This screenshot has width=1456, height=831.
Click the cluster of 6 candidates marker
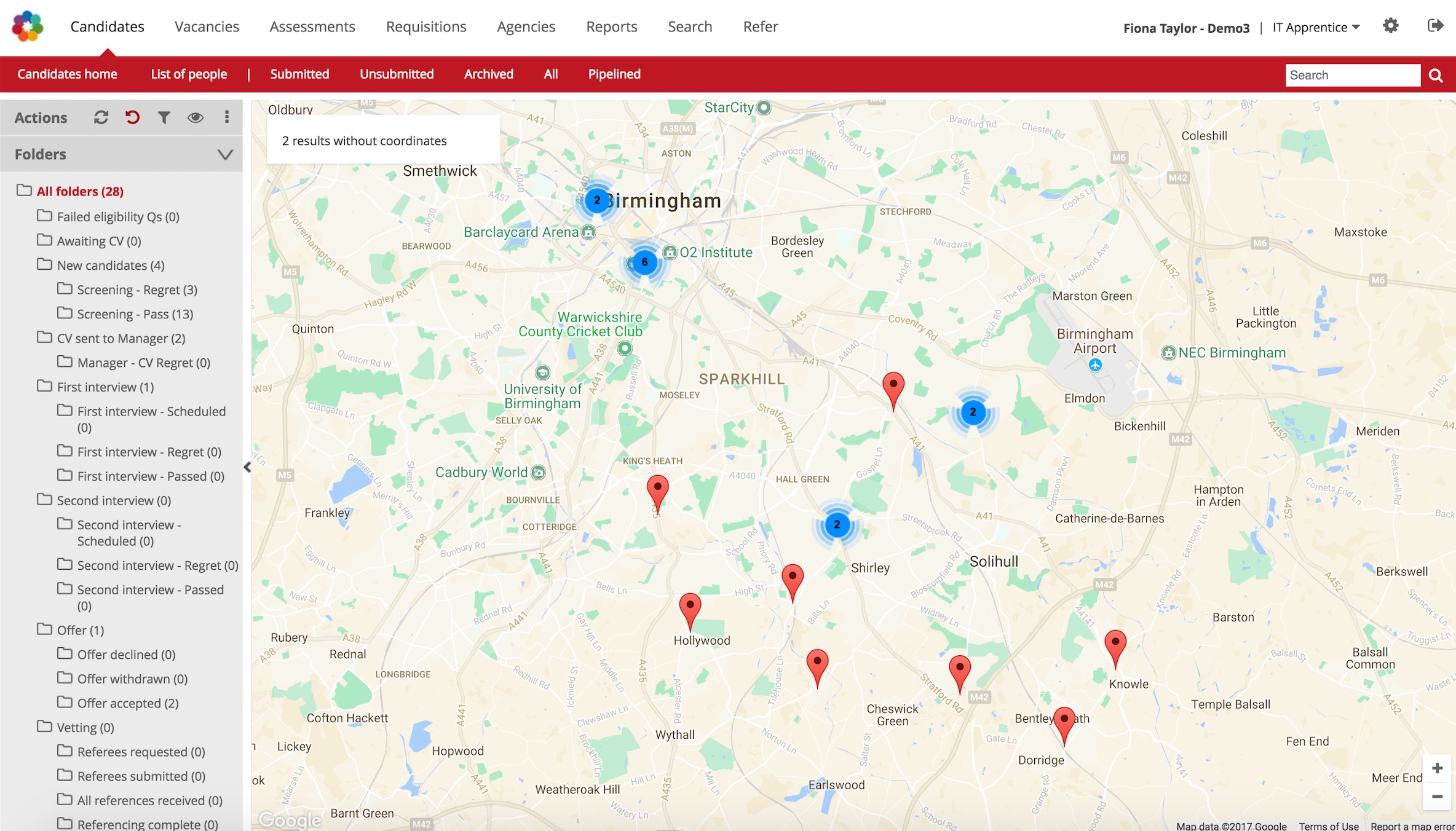pyautogui.click(x=644, y=262)
